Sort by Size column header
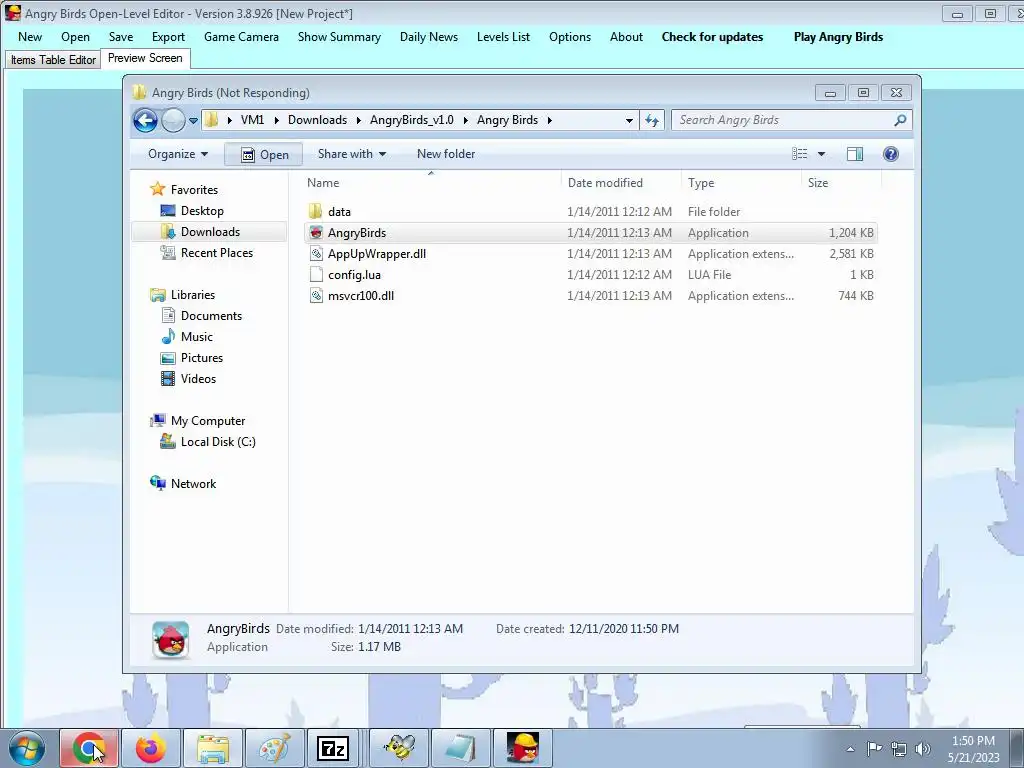Viewport: 1024px width, 768px height. (x=818, y=183)
